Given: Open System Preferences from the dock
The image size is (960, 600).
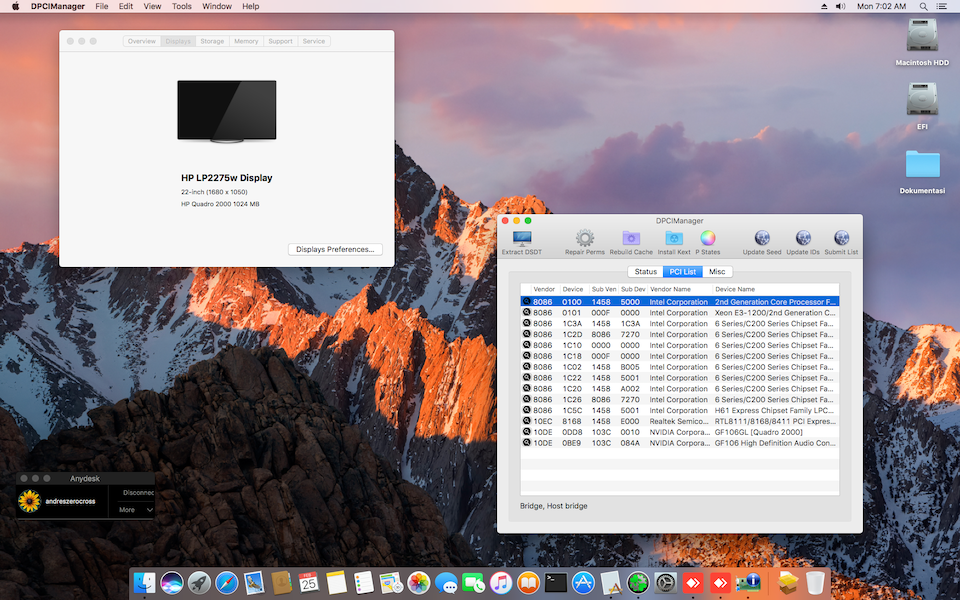Looking at the screenshot, I should pos(666,583).
